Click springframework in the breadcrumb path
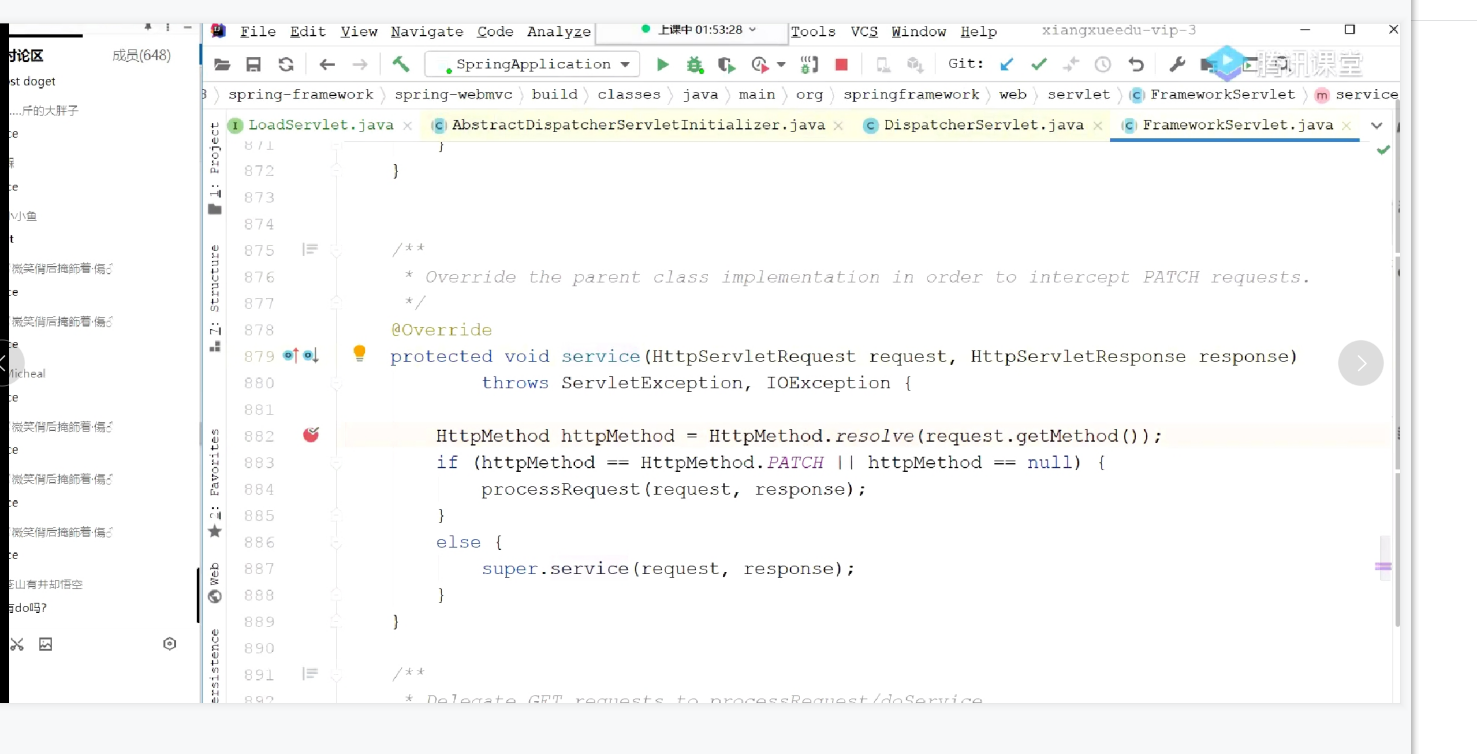 click(x=911, y=95)
